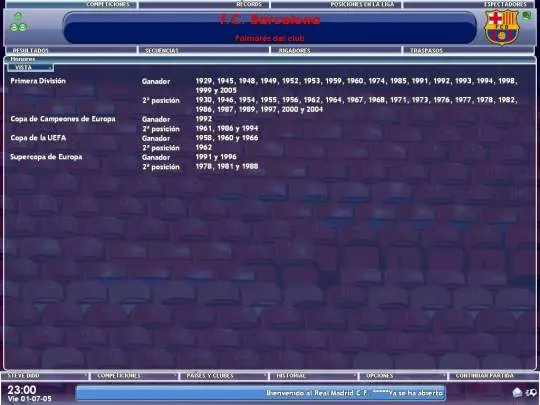Click Ganador in Copa de Campeones row
540x405 pixels.
tap(156, 120)
